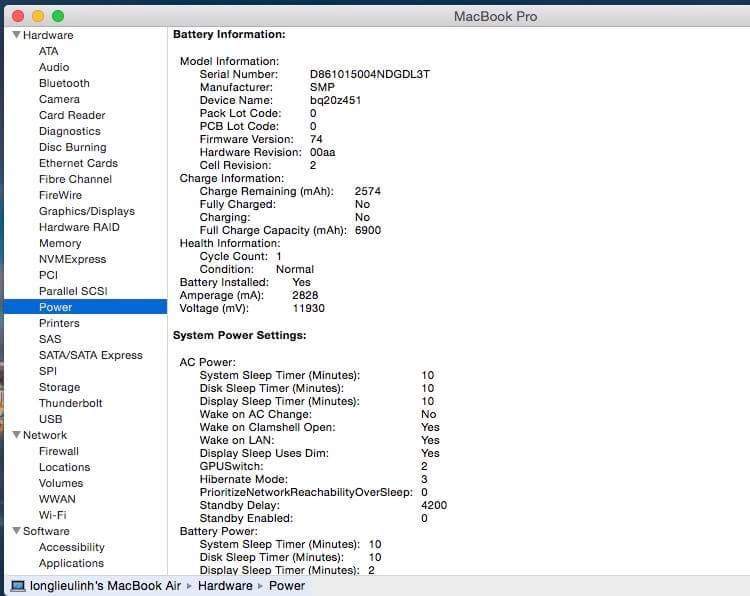Zoom window with the green button

point(58,16)
